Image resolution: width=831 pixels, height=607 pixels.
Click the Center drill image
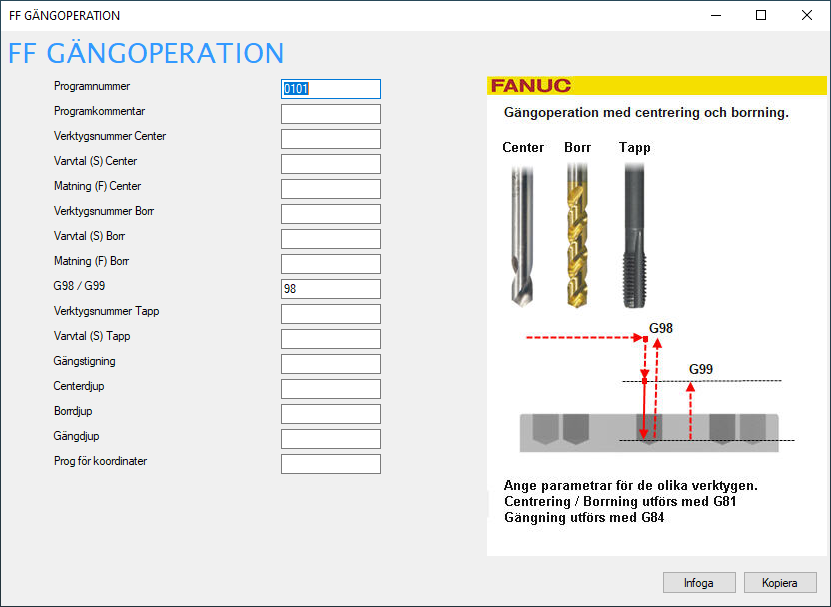(522, 235)
